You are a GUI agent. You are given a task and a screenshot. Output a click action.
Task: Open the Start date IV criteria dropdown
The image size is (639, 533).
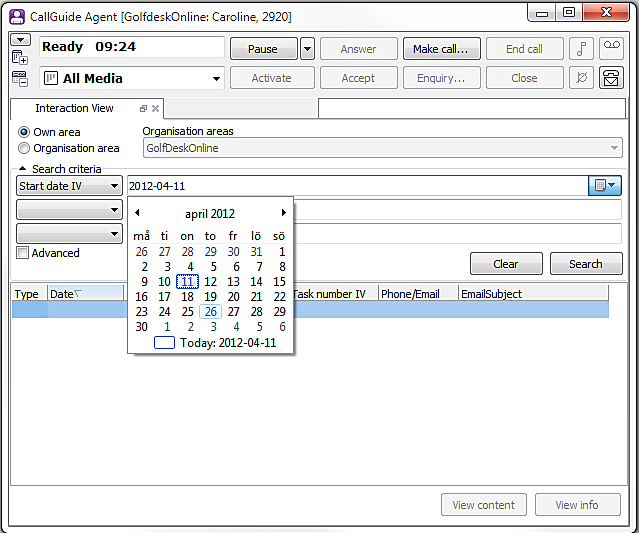[69, 186]
